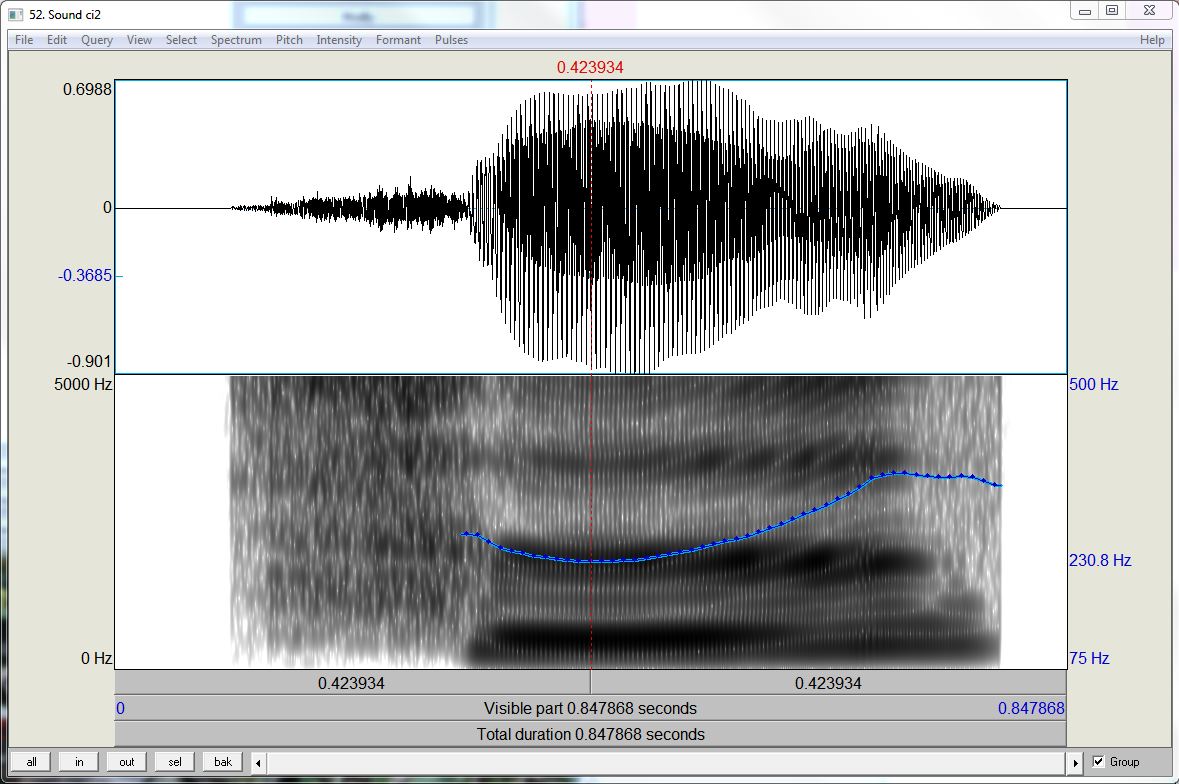Open the View menu
Image resolution: width=1179 pixels, height=784 pixels.
pos(139,40)
